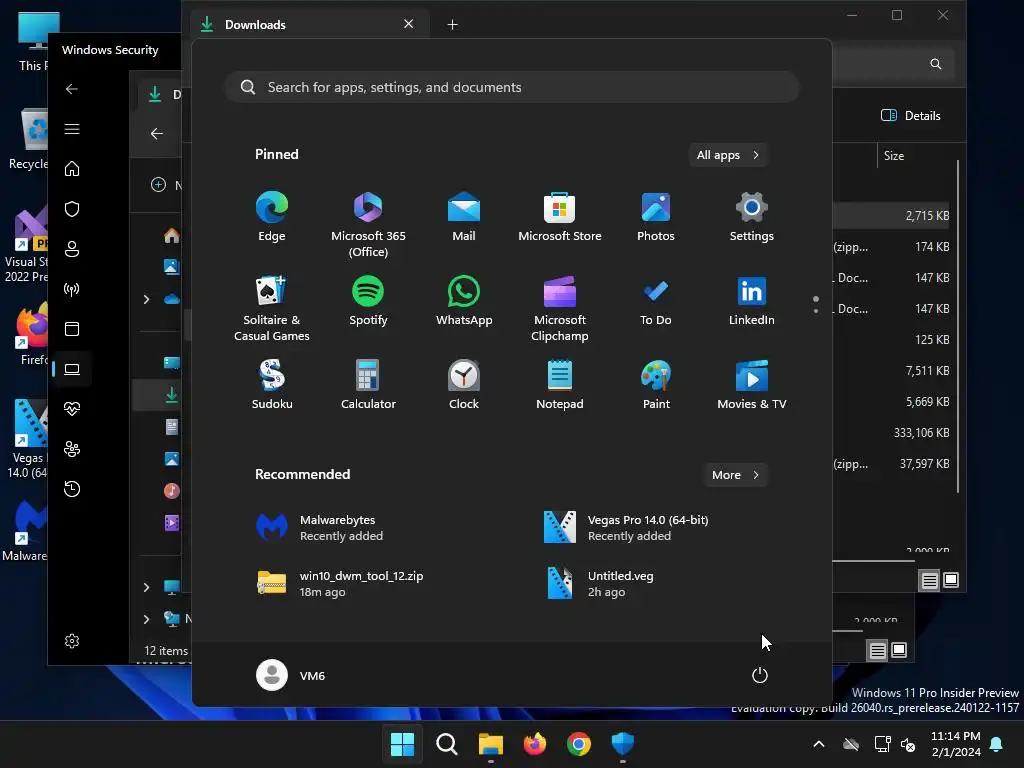The height and width of the screenshot is (768, 1024).
Task: Click Windows Security back arrow
Action: (72, 89)
